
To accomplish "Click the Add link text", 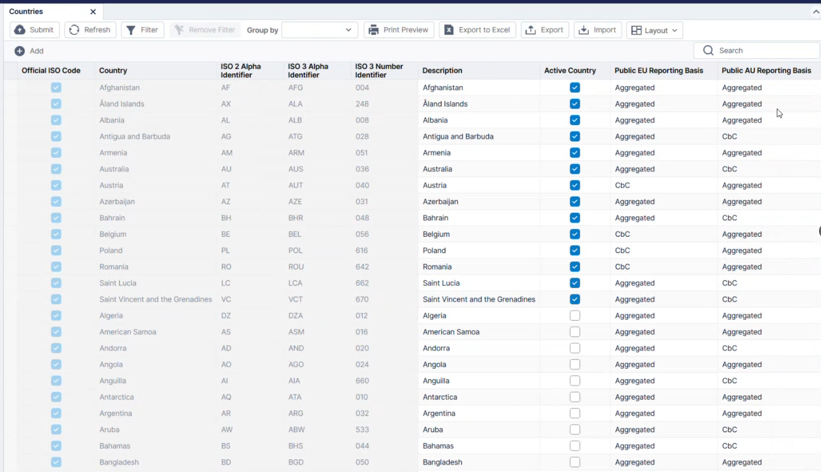I will pos(37,51).
